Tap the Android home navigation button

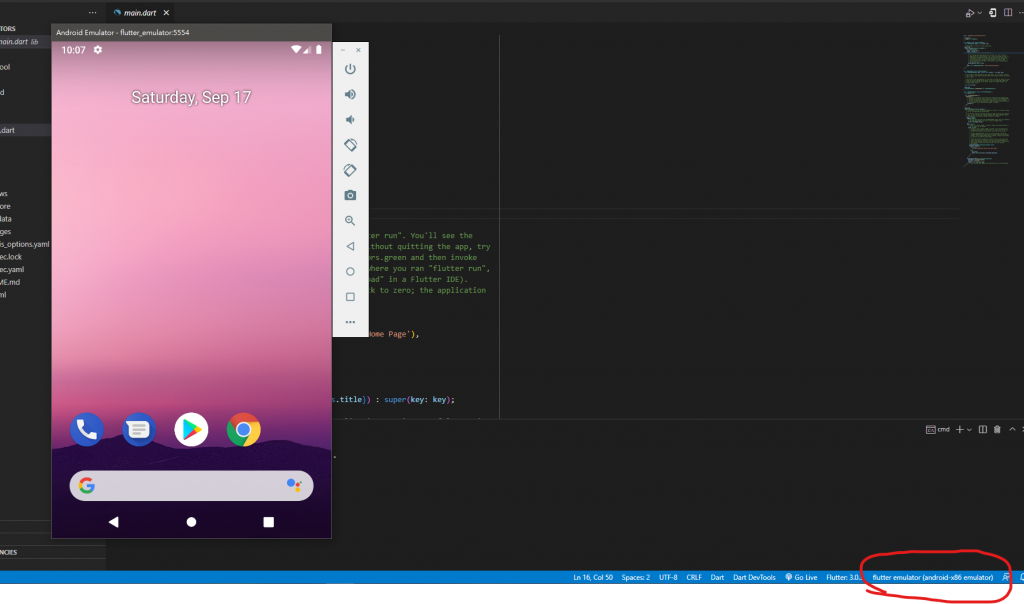pyautogui.click(x=191, y=522)
